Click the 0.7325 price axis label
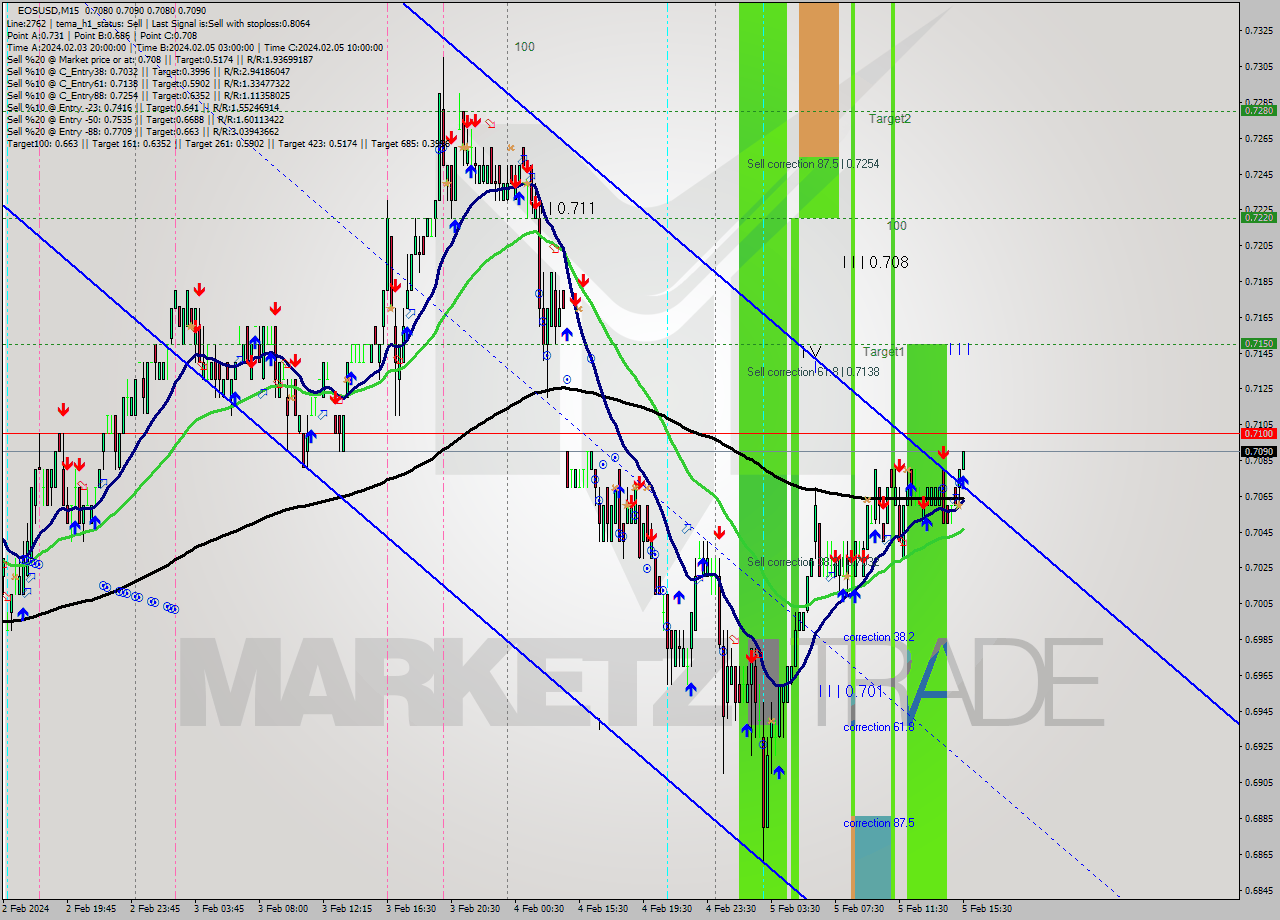The width and height of the screenshot is (1280, 920). pyautogui.click(x=1258, y=31)
